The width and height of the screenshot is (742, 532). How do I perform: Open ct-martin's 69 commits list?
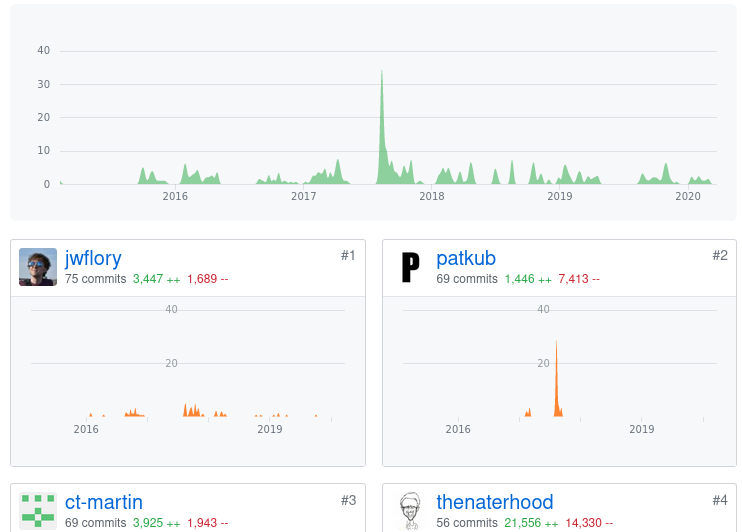click(95, 523)
